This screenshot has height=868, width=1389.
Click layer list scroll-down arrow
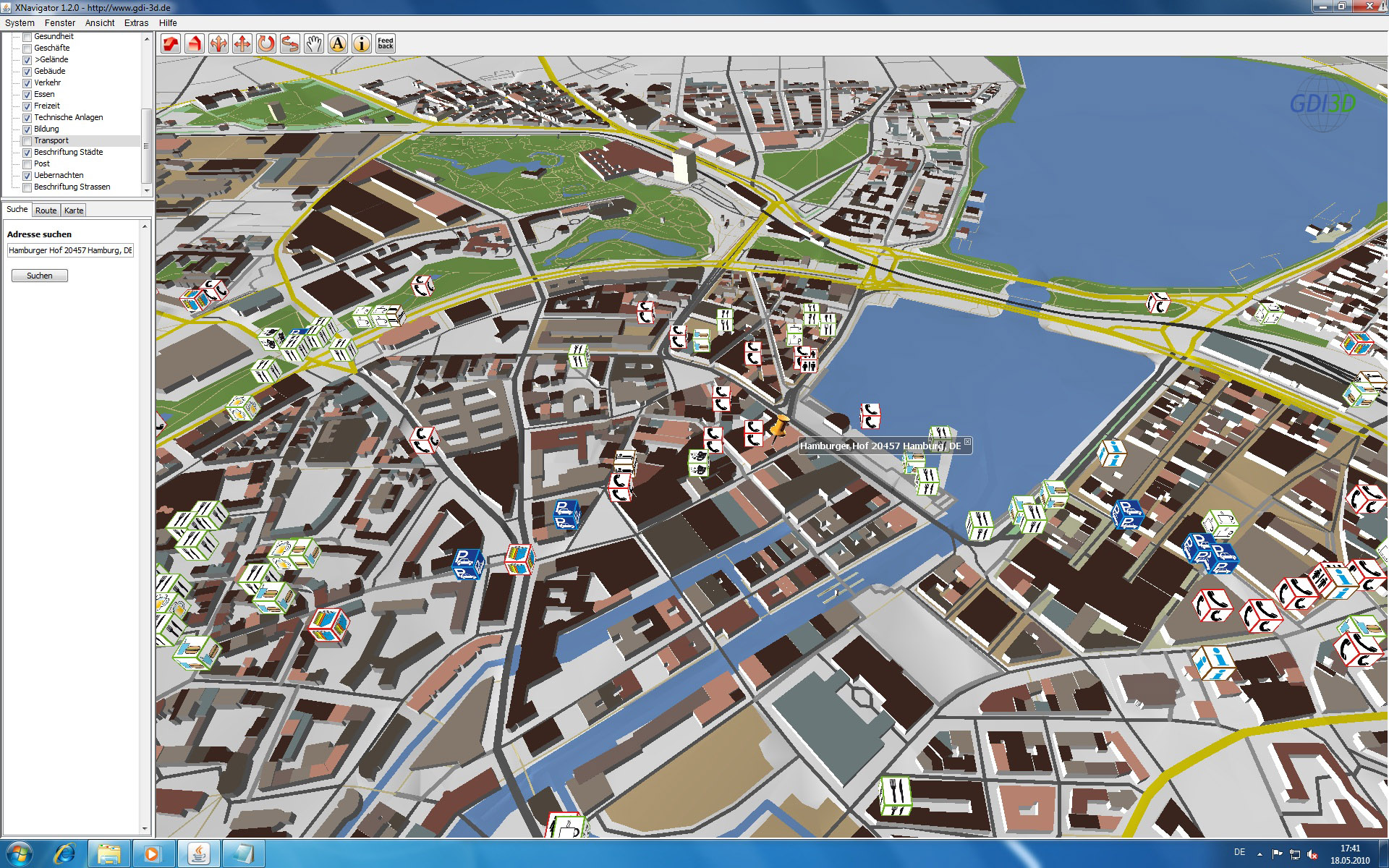click(147, 190)
